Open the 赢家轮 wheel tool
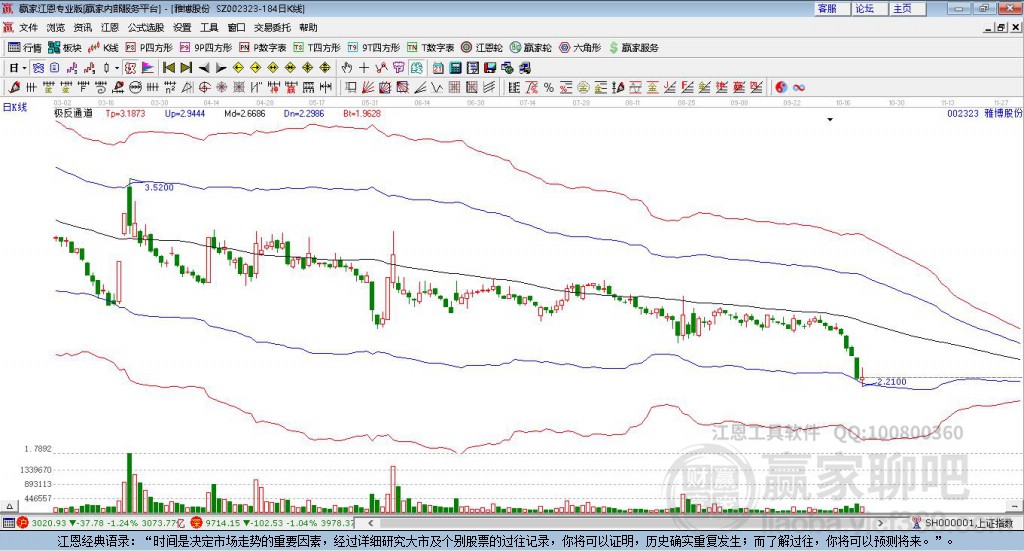1024x551 pixels. click(531, 48)
